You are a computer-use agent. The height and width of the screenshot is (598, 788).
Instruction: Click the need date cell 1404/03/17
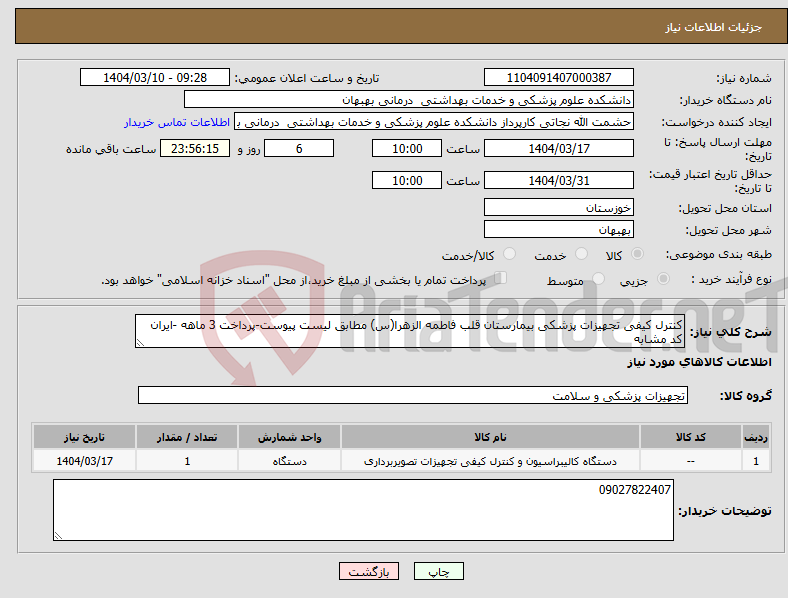point(84,461)
